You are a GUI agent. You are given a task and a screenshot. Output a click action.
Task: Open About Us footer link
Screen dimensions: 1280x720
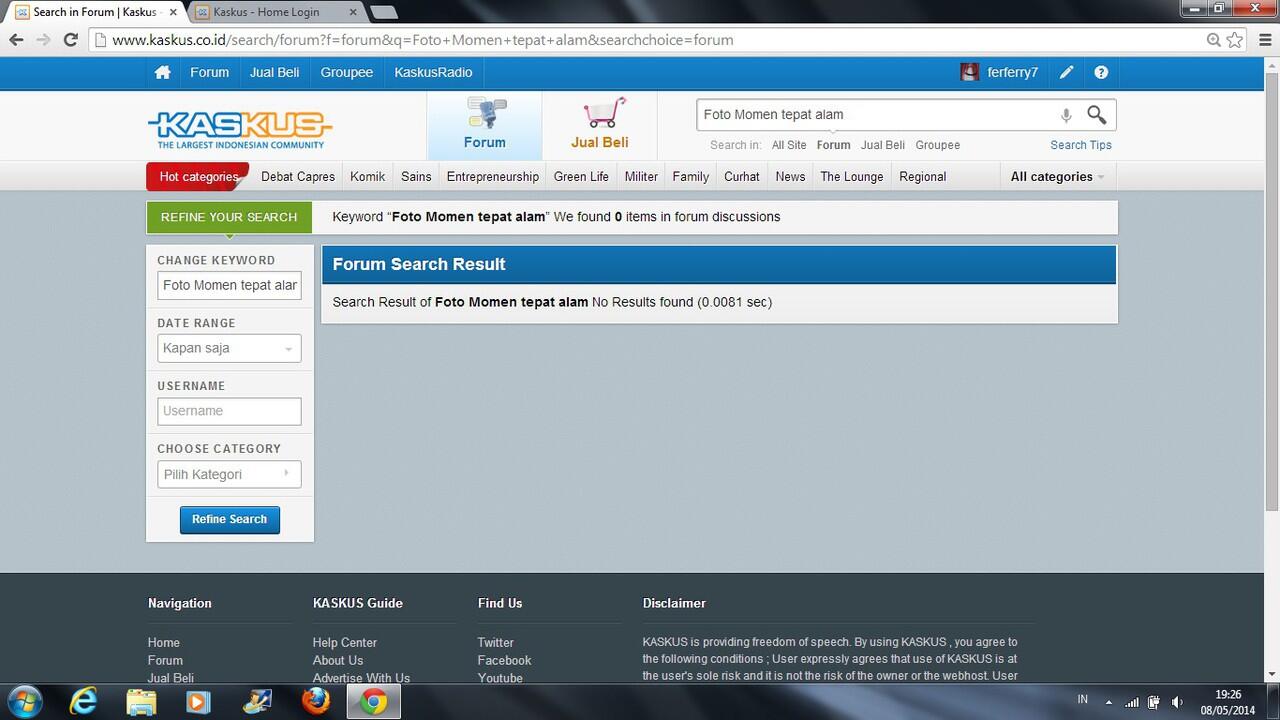tap(338, 660)
